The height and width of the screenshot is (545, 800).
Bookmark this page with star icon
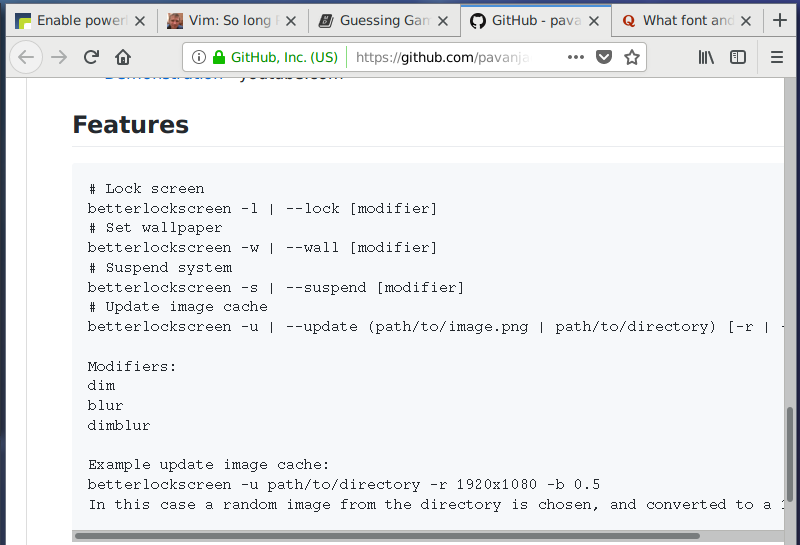632,57
